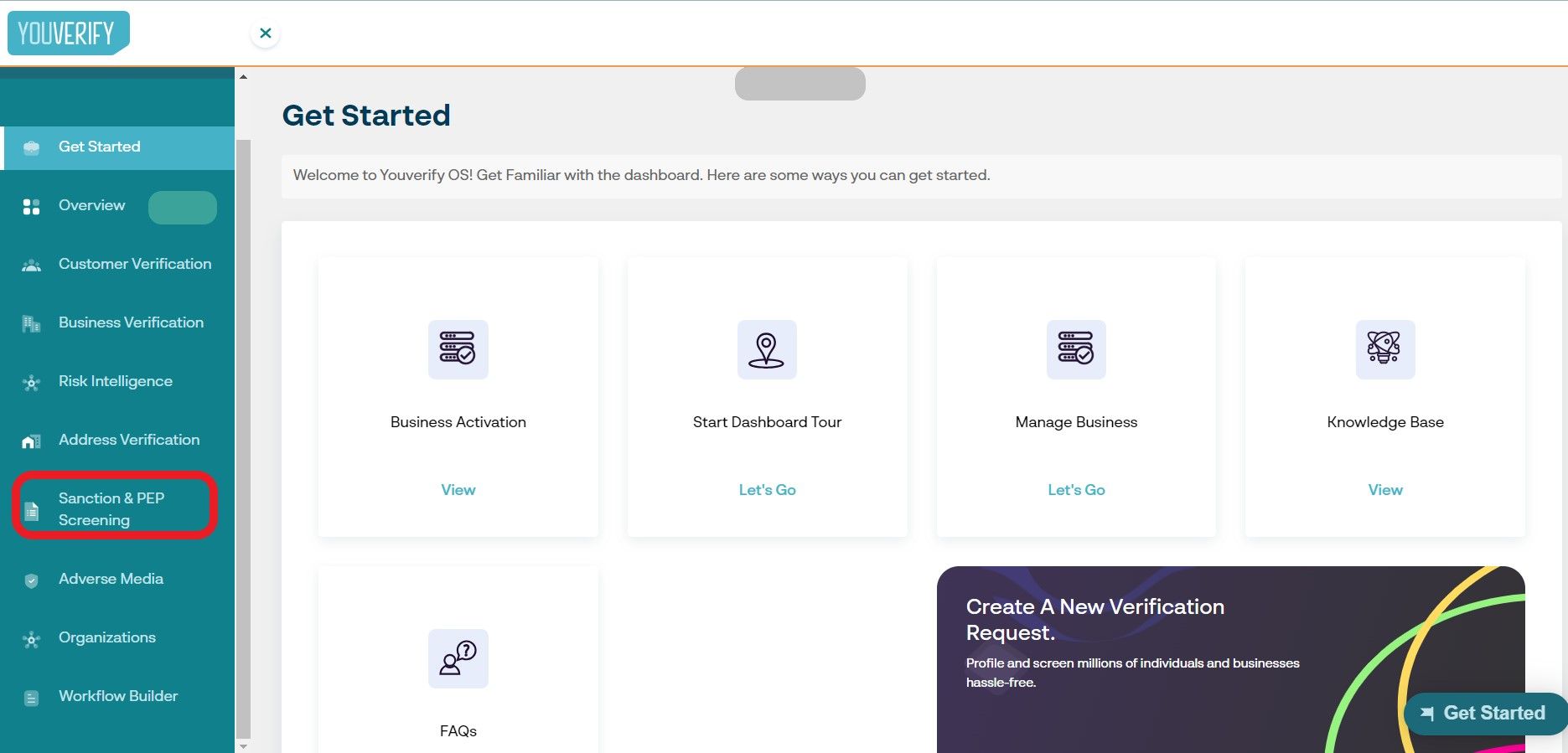The width and height of the screenshot is (1568, 753).
Task: Click View under Business Activation
Action: 458,490
